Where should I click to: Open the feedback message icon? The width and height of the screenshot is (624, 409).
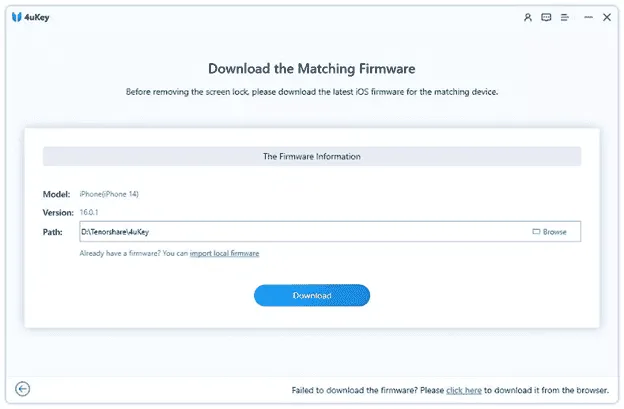click(x=546, y=18)
